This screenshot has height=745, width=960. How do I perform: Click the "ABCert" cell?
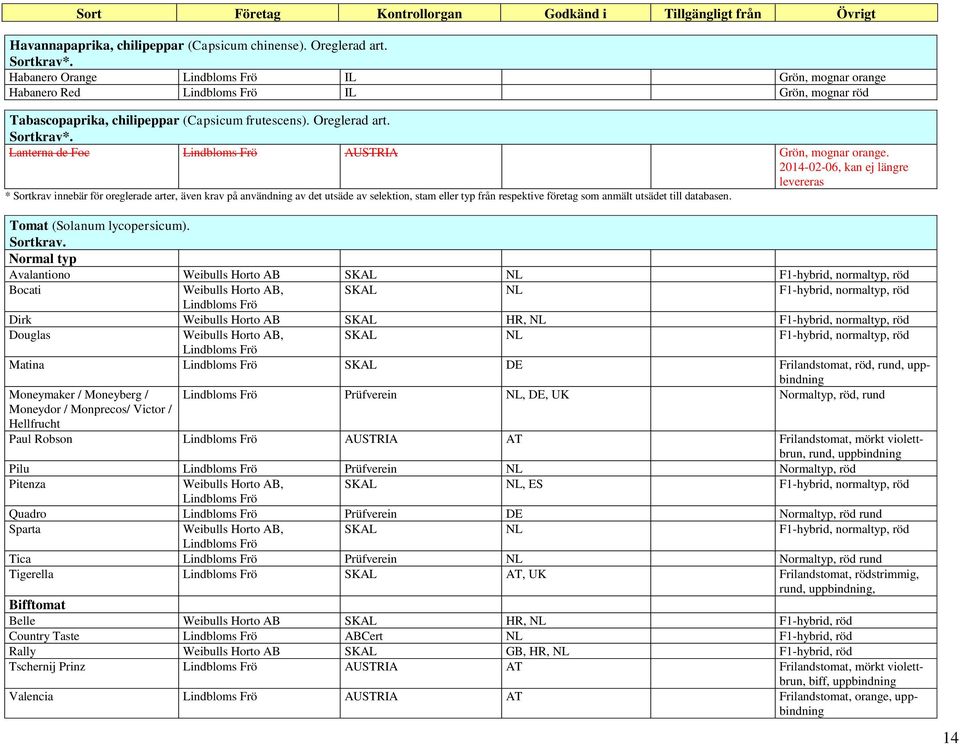(364, 636)
